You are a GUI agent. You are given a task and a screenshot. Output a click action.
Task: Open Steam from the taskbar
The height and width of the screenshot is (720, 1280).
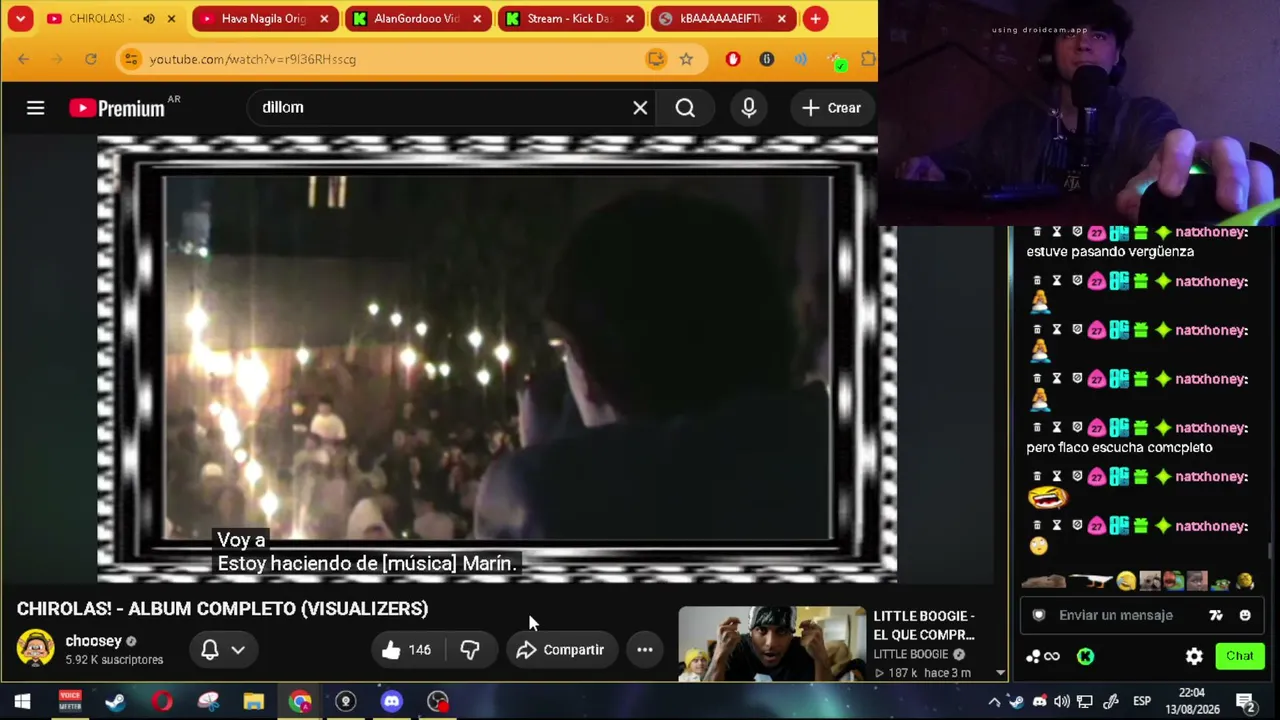coord(115,701)
